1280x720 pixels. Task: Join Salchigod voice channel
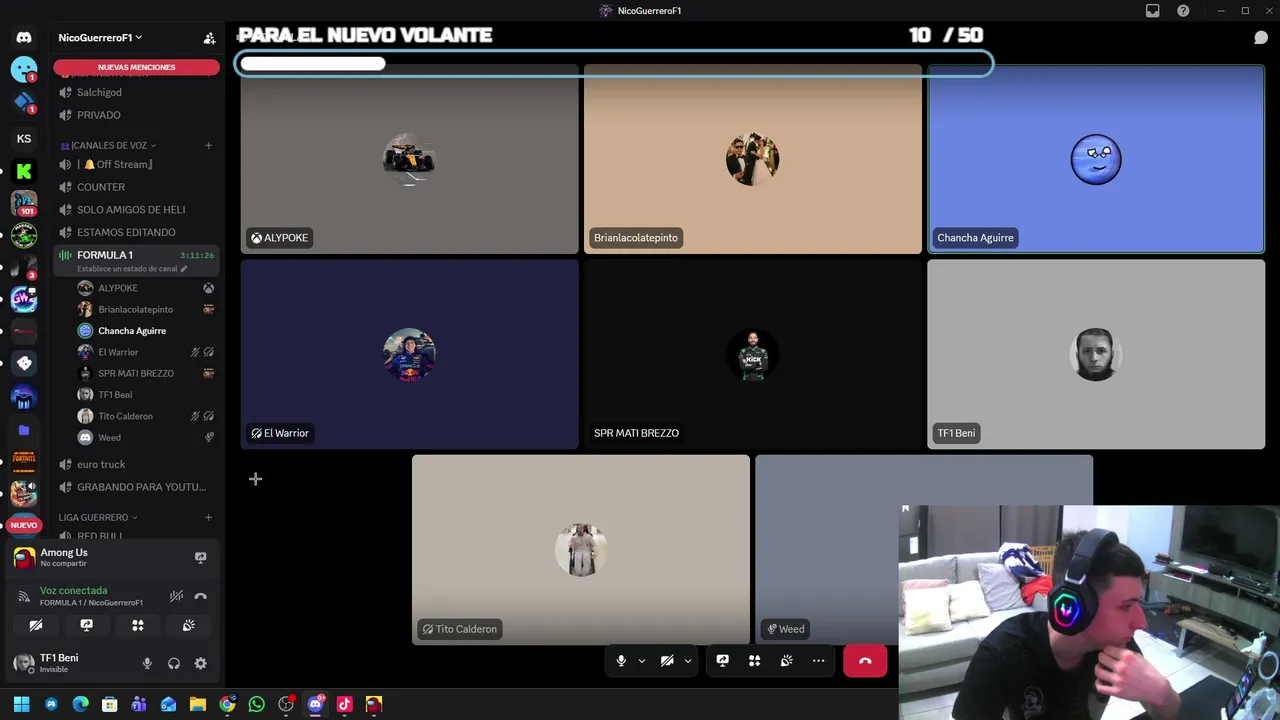pos(136,92)
